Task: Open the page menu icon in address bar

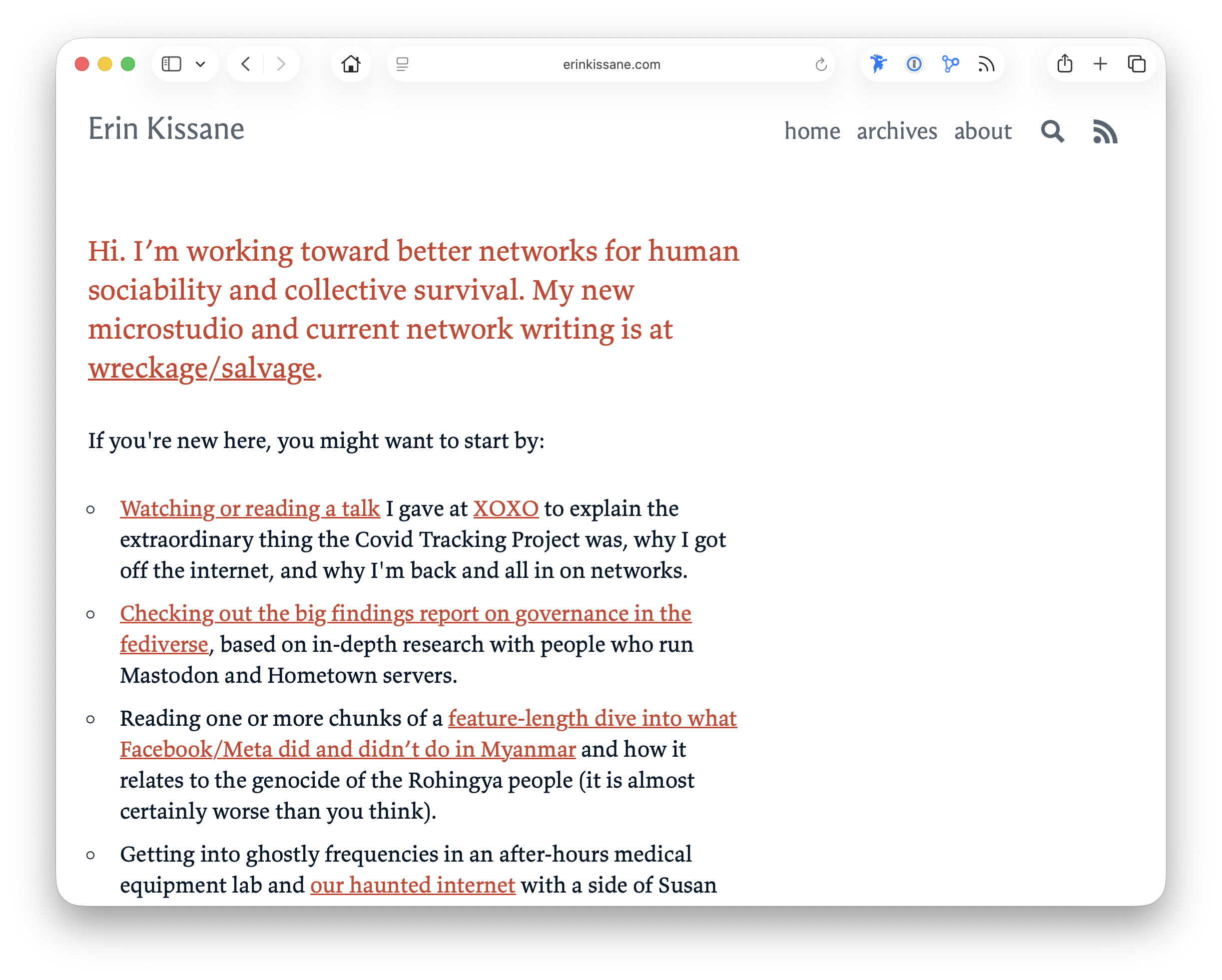Action: click(x=403, y=64)
